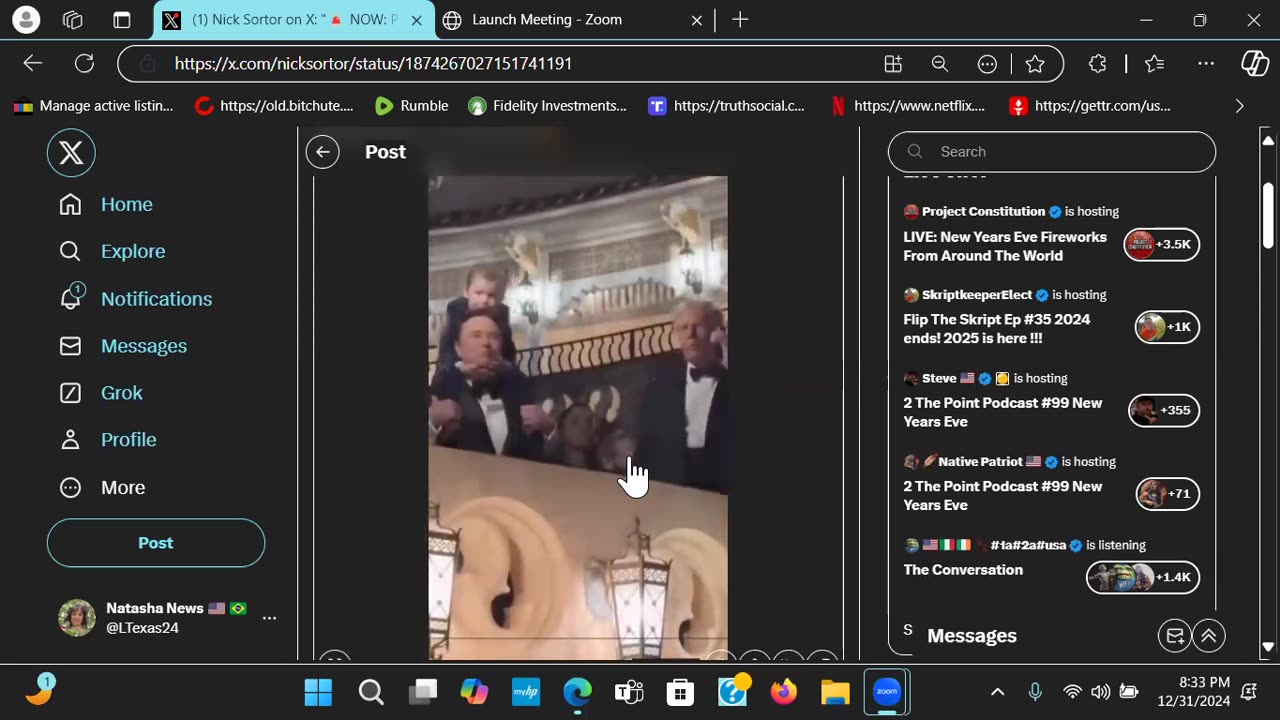Image resolution: width=1280 pixels, height=720 pixels.
Task: Open the gettr.com bookmark
Action: 1090,106
